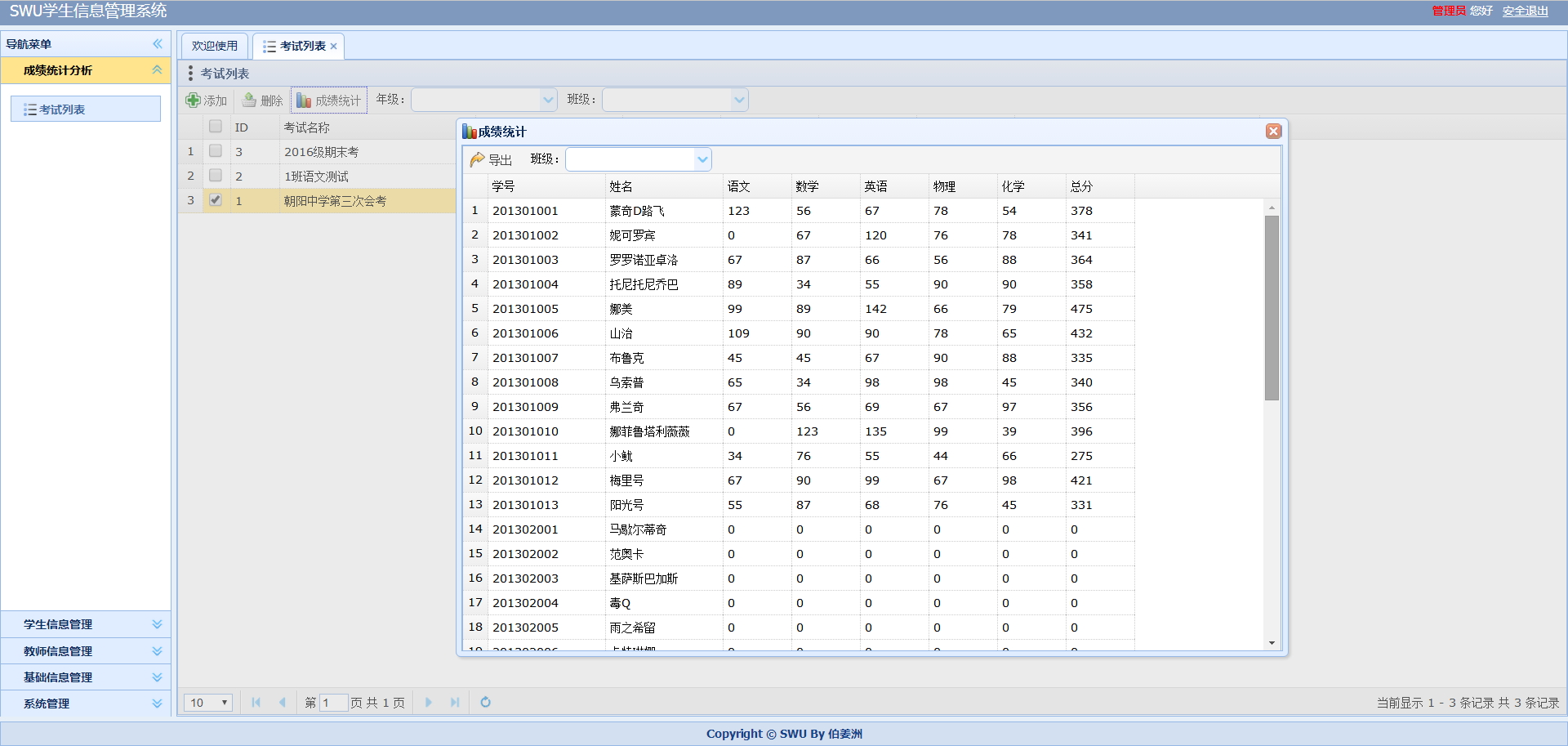This screenshot has width=1568, height=746.
Task: Click the export (导出) arrow icon
Action: (x=477, y=159)
